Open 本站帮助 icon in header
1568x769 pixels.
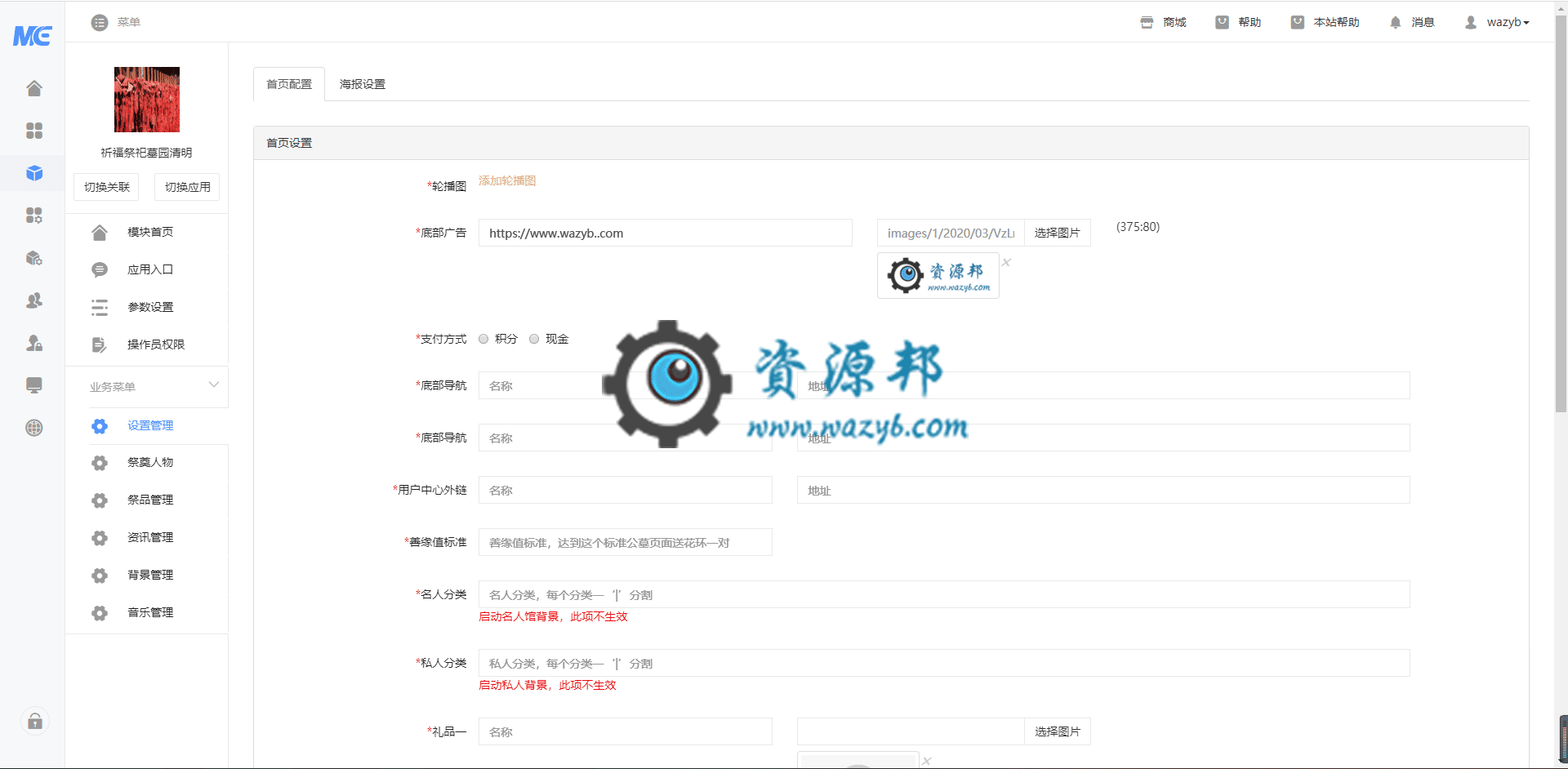pyautogui.click(x=1297, y=23)
